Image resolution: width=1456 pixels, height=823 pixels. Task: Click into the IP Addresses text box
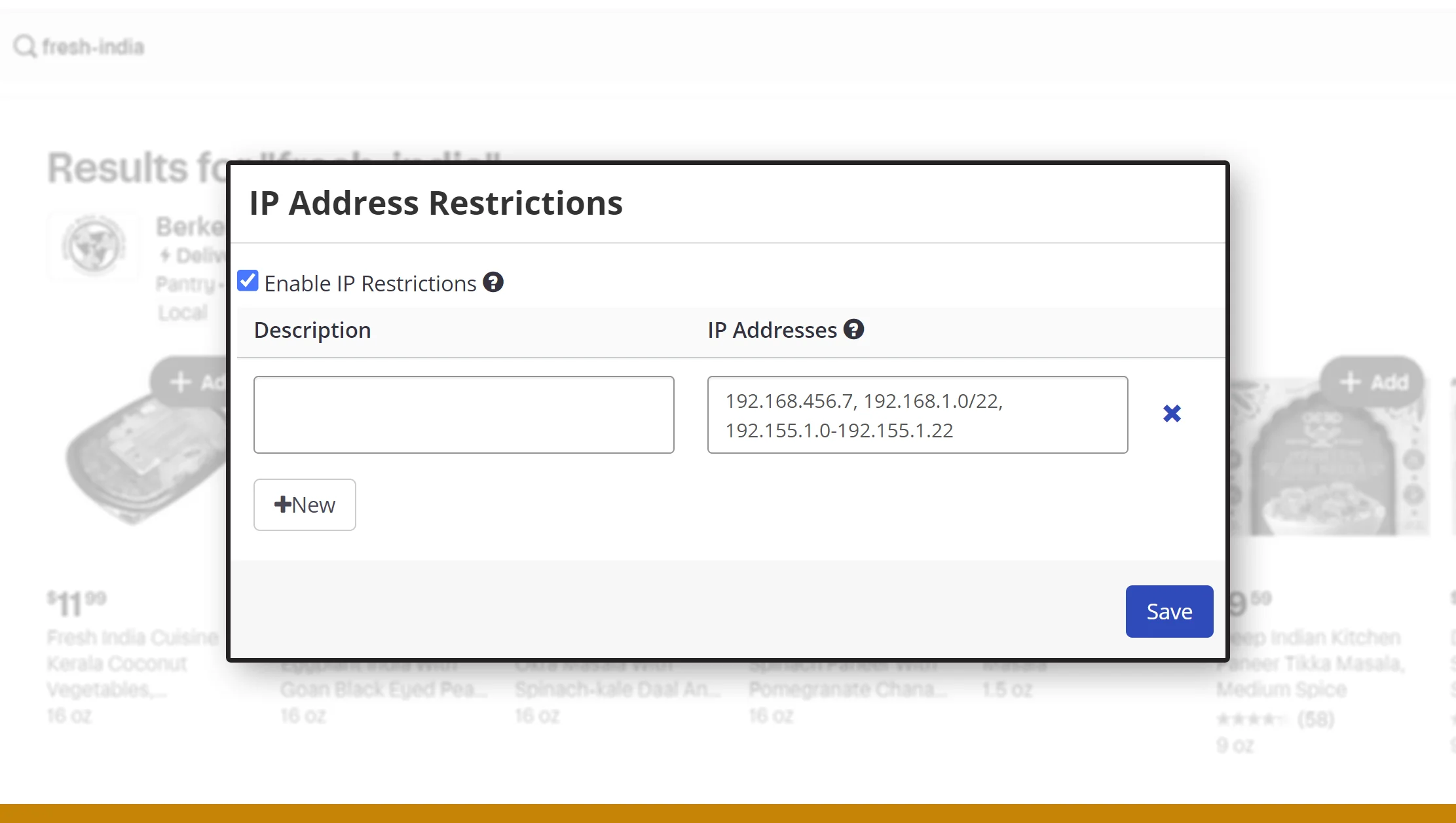917,414
